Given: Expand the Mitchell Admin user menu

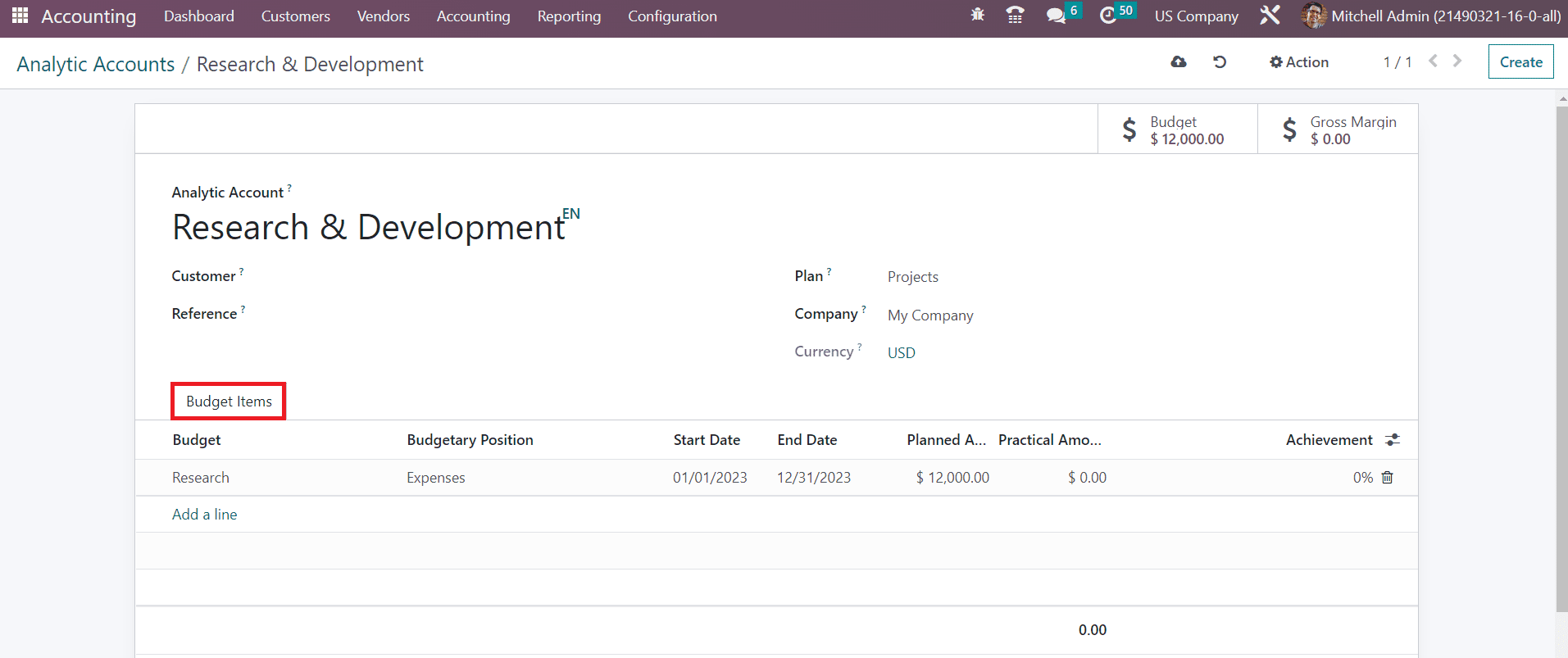Looking at the screenshot, I should click(1430, 16).
